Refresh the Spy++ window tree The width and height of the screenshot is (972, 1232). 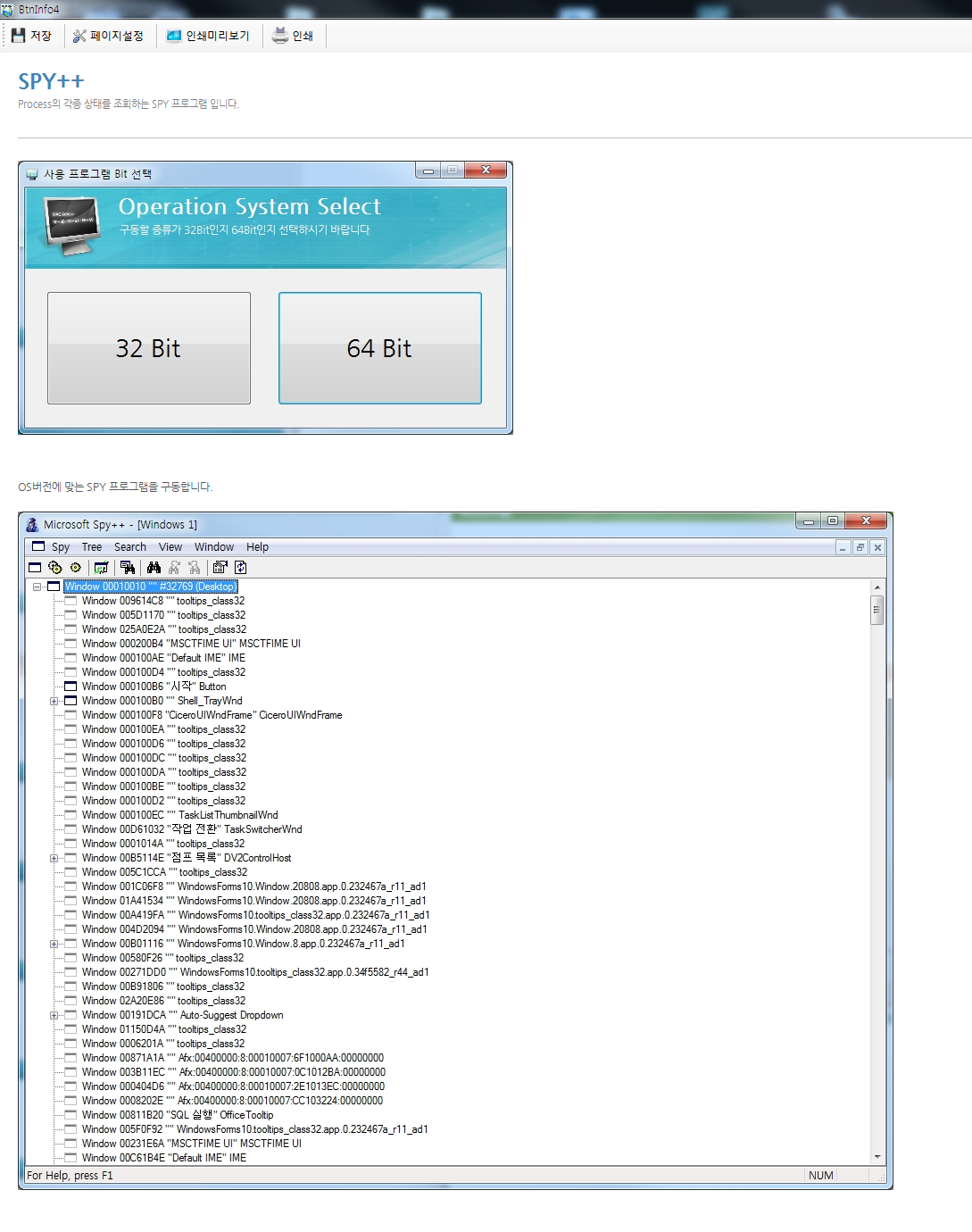(241, 567)
